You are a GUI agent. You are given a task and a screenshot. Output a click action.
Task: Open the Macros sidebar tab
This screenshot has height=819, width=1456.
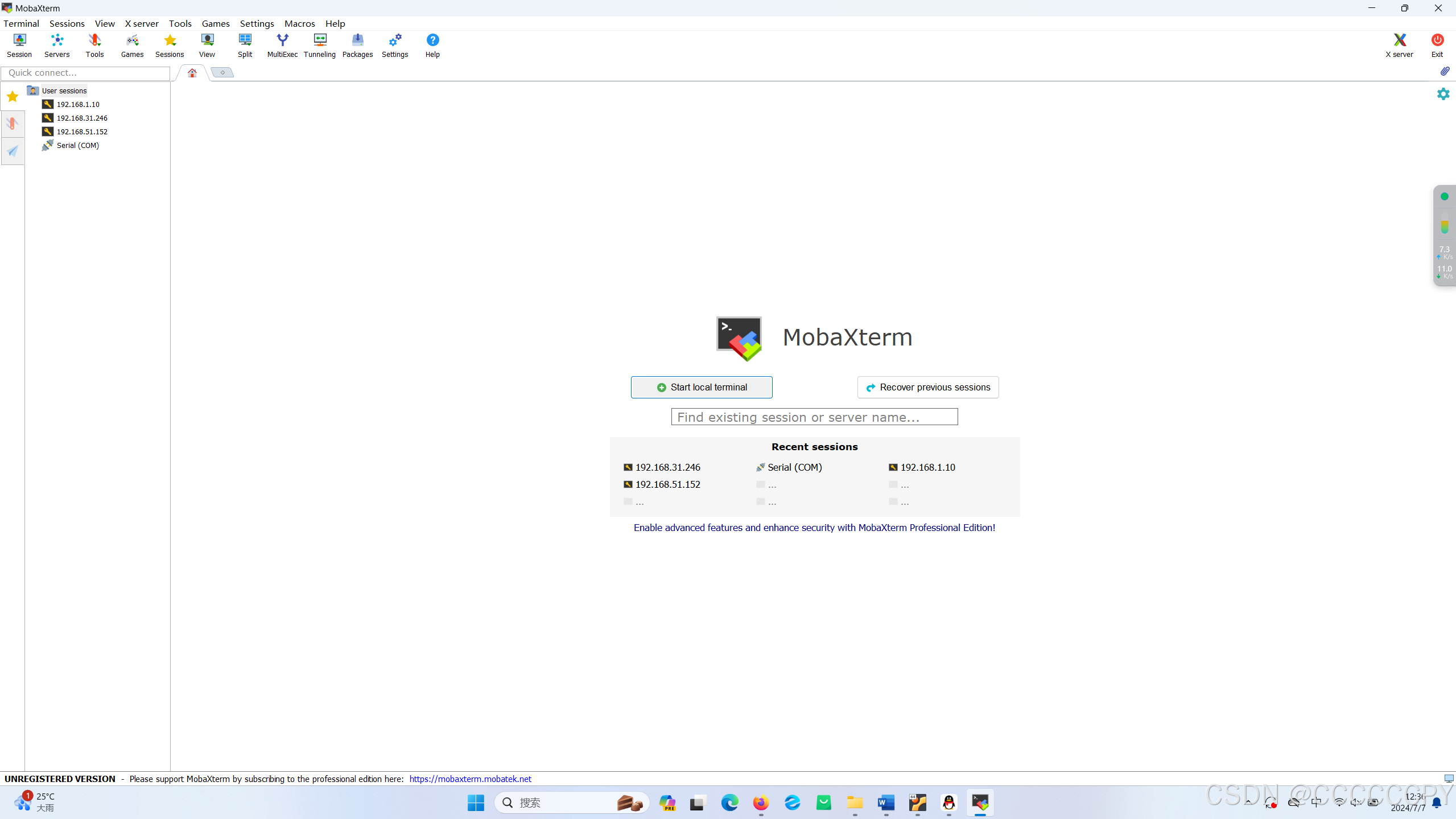click(x=13, y=151)
